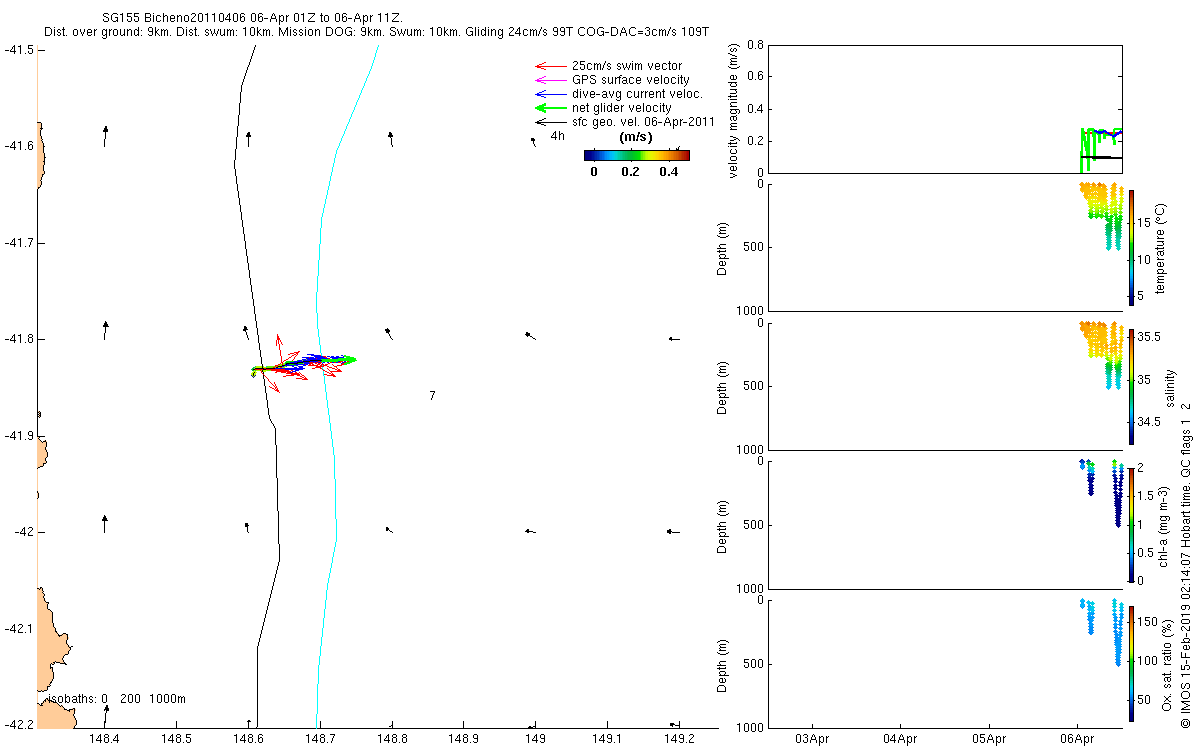Click the '35.5' salinity colorbar tick
The height and width of the screenshot is (750, 1200).
pos(1150,338)
